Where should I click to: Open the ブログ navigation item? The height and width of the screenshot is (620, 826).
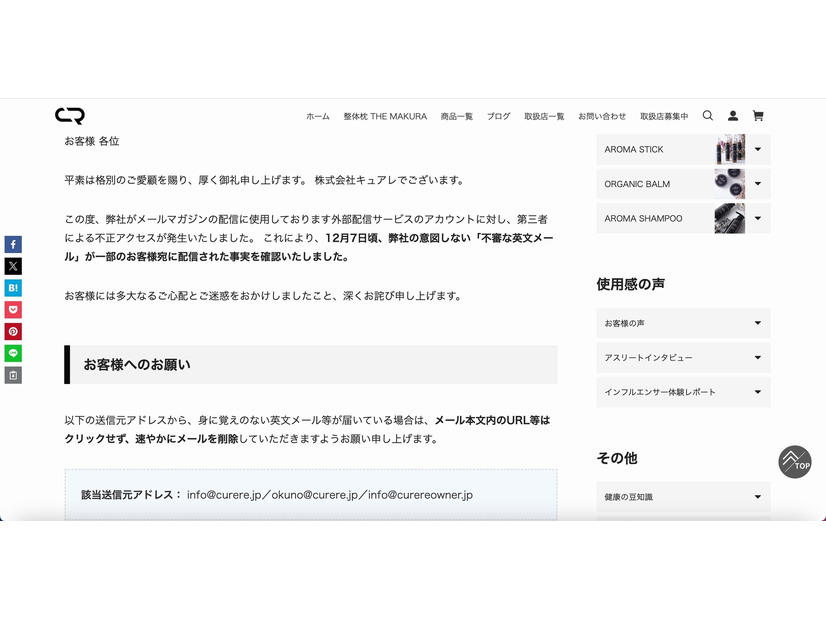(x=497, y=116)
